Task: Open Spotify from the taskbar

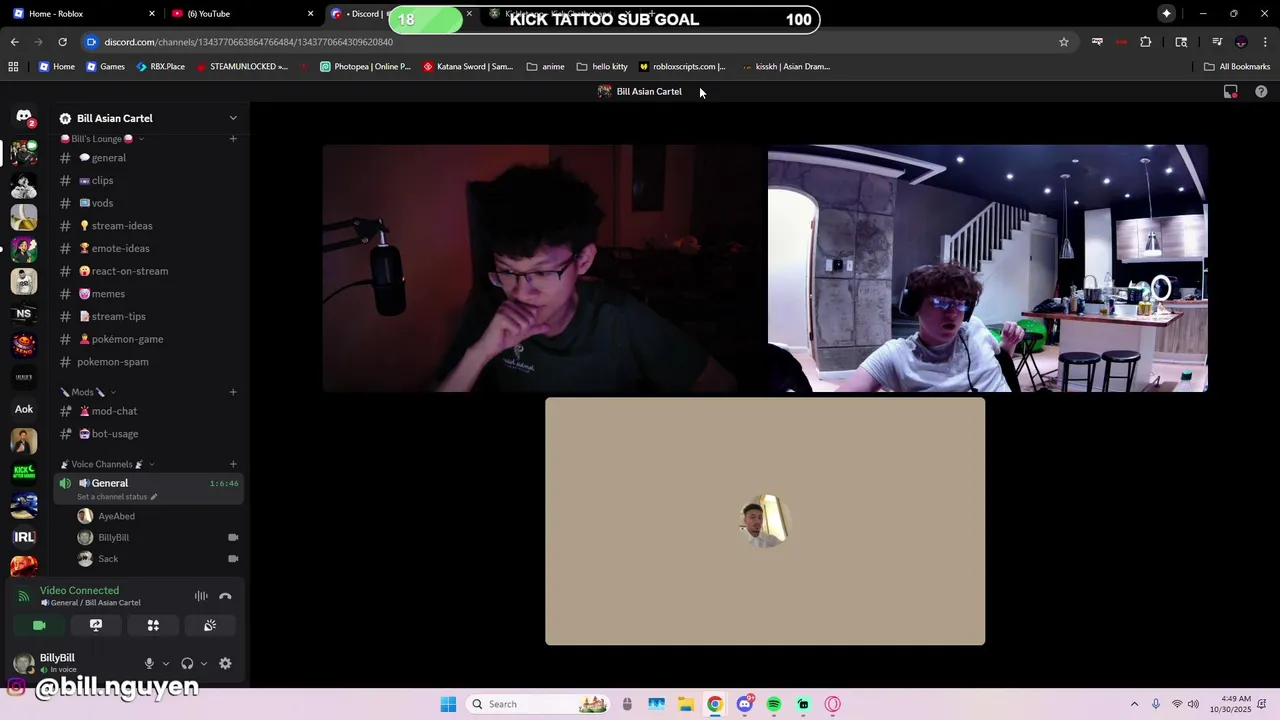Action: tap(774, 704)
